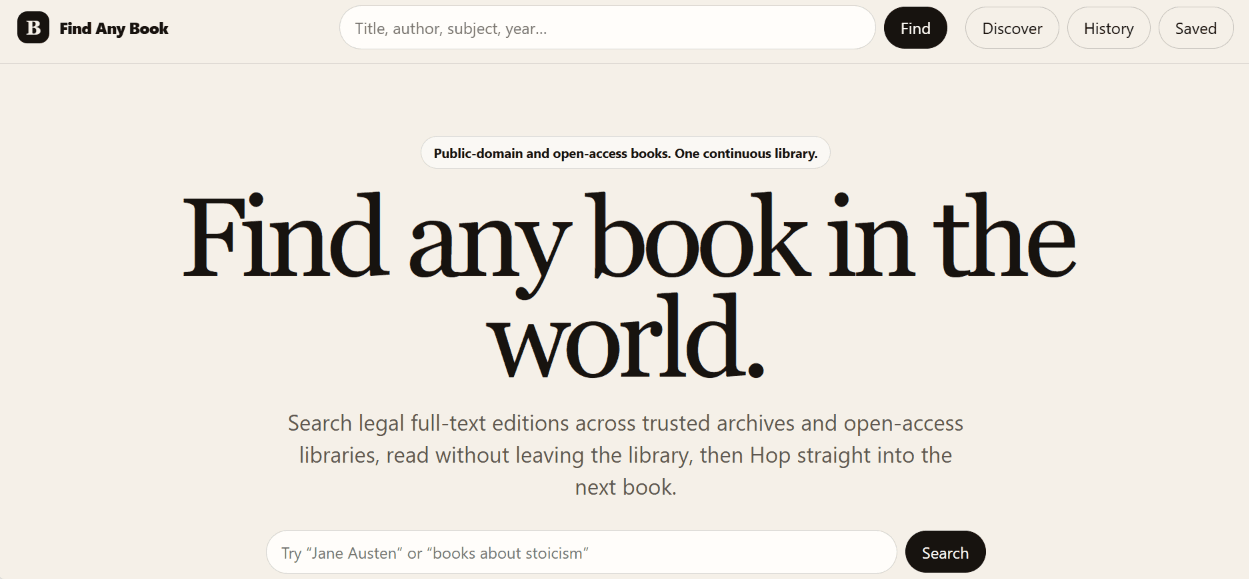Focus the Try "Jane Austen" search box
Image resolution: width=1249 pixels, height=579 pixels.
point(581,552)
